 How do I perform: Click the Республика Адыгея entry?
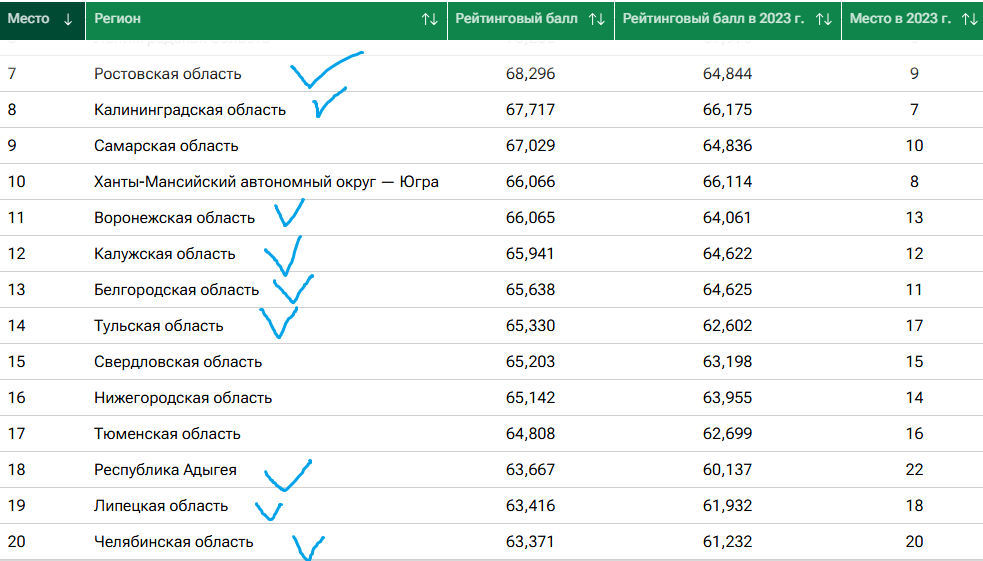pyautogui.click(x=165, y=470)
